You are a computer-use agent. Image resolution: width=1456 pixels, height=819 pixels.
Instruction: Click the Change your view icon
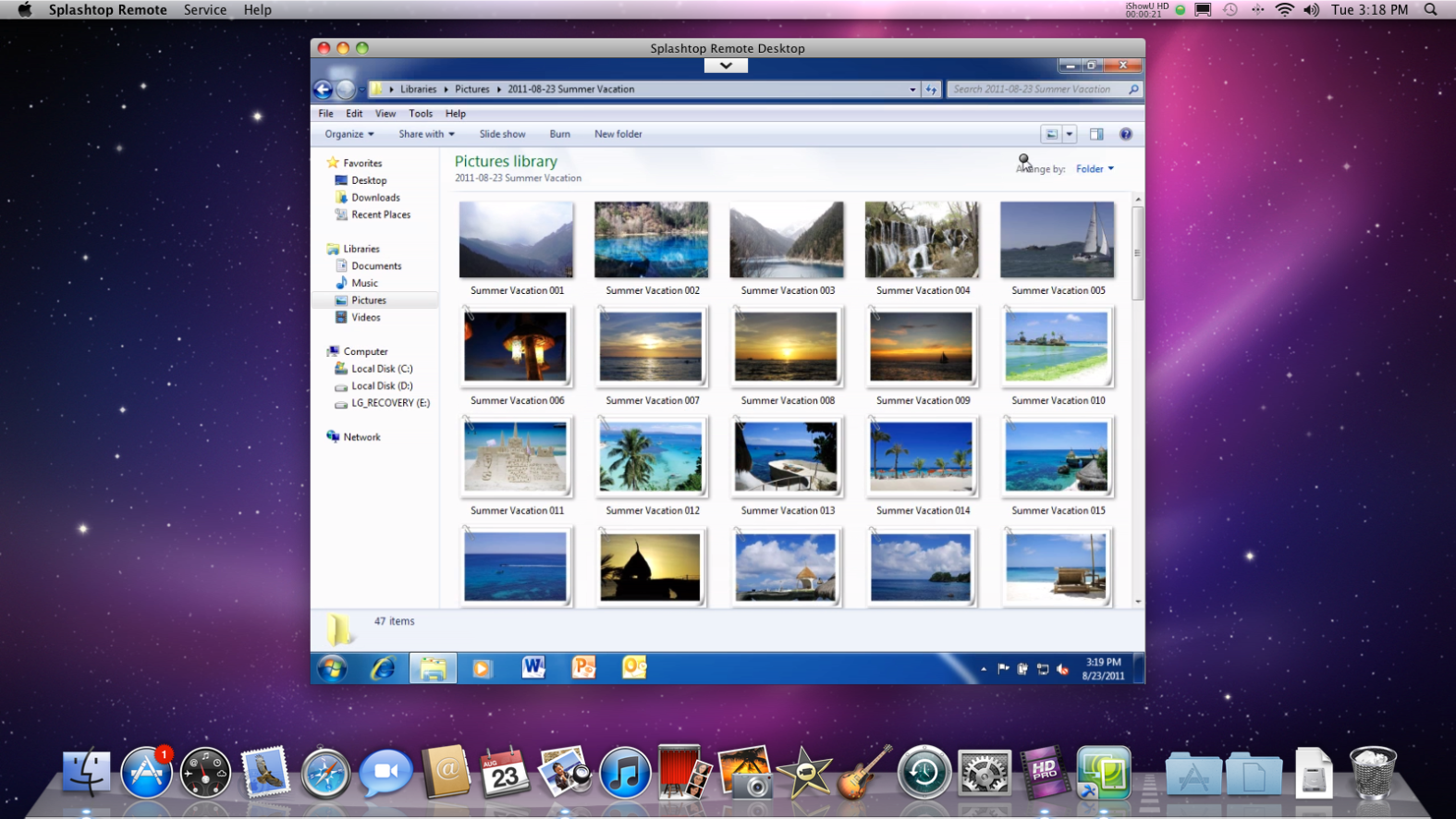tap(1051, 134)
